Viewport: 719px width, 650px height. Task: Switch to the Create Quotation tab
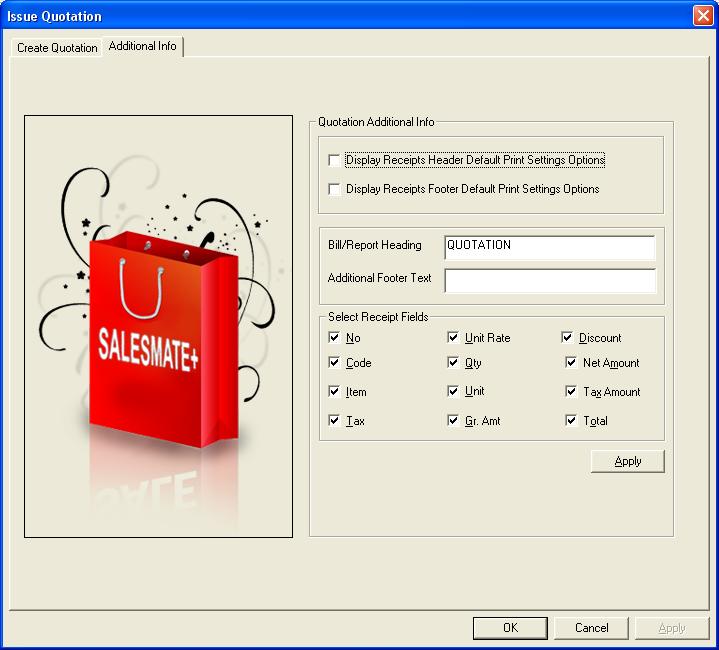click(57, 48)
